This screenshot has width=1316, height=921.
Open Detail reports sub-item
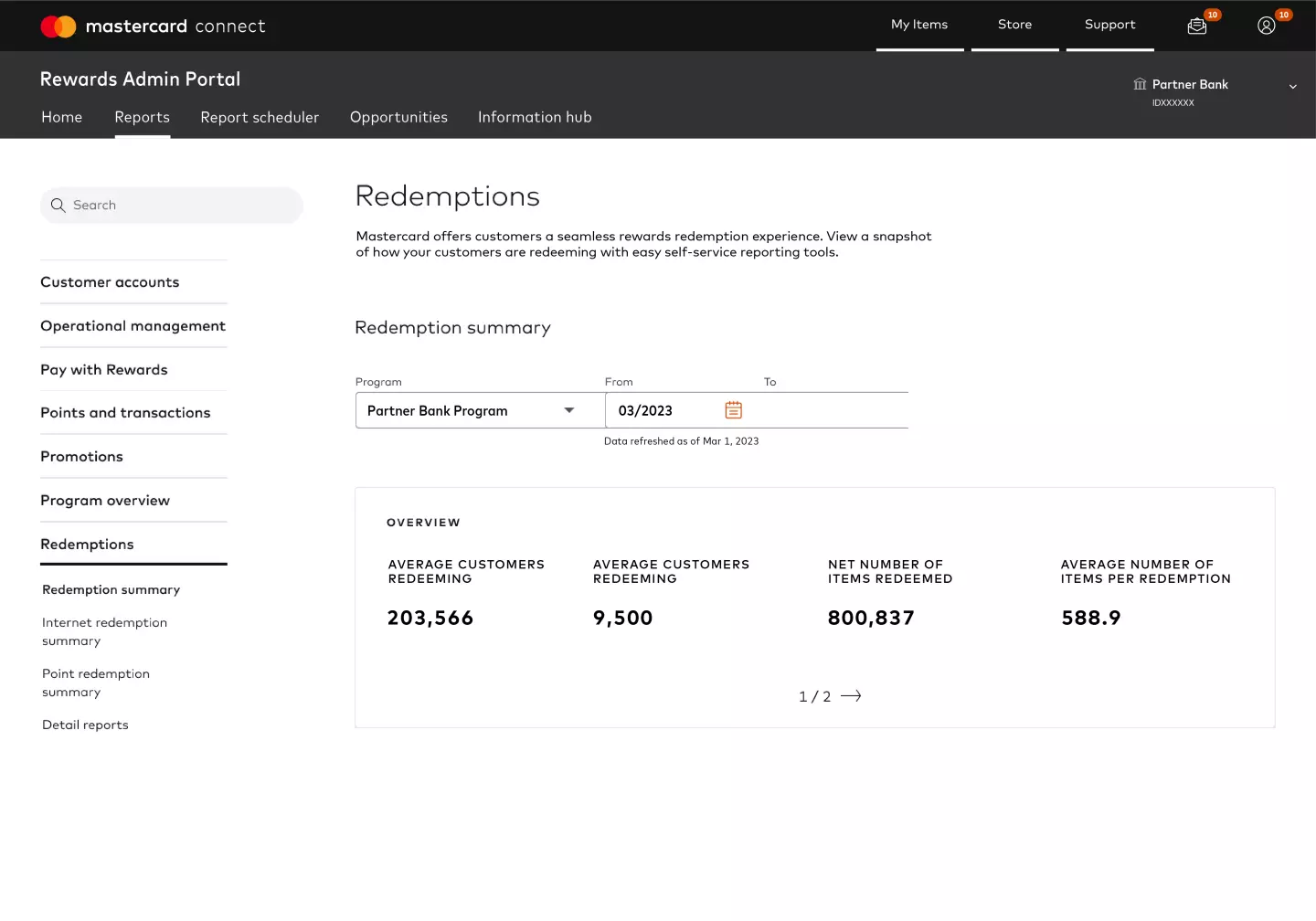[85, 725]
